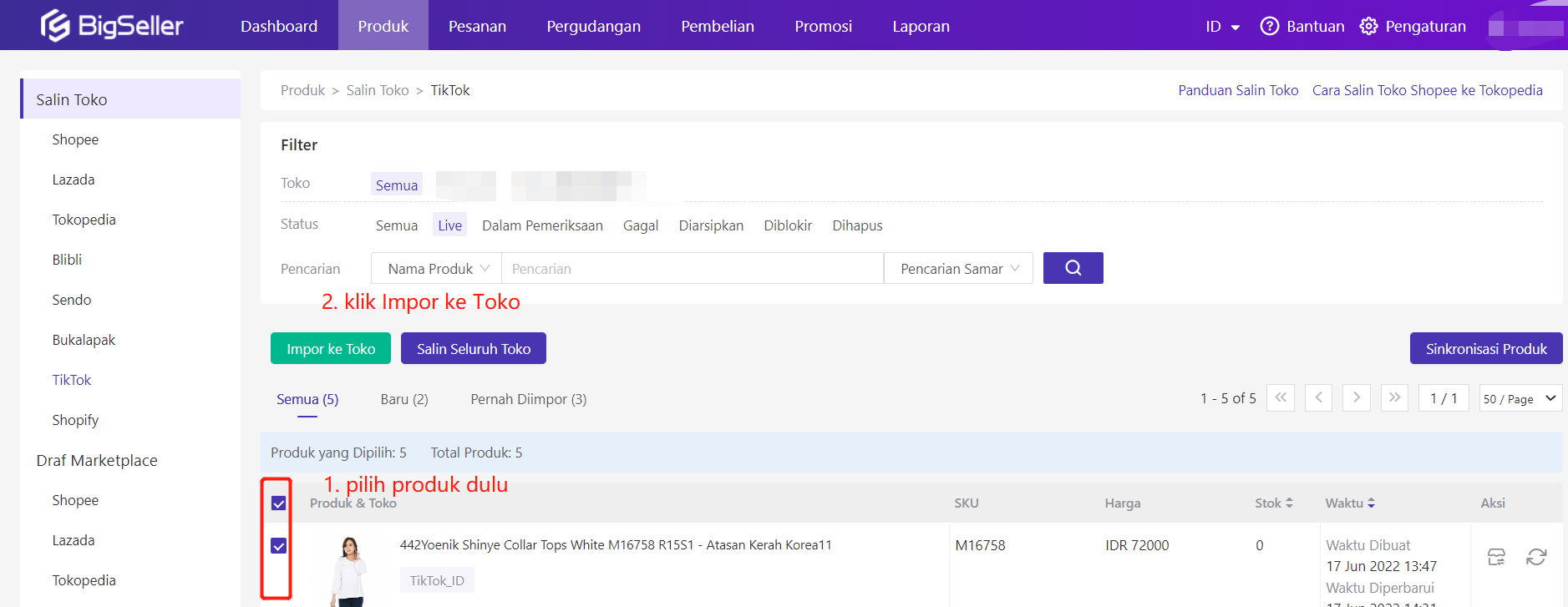This screenshot has width=1568, height=607.
Task: Click the BigSeller logo
Action: tap(112, 25)
